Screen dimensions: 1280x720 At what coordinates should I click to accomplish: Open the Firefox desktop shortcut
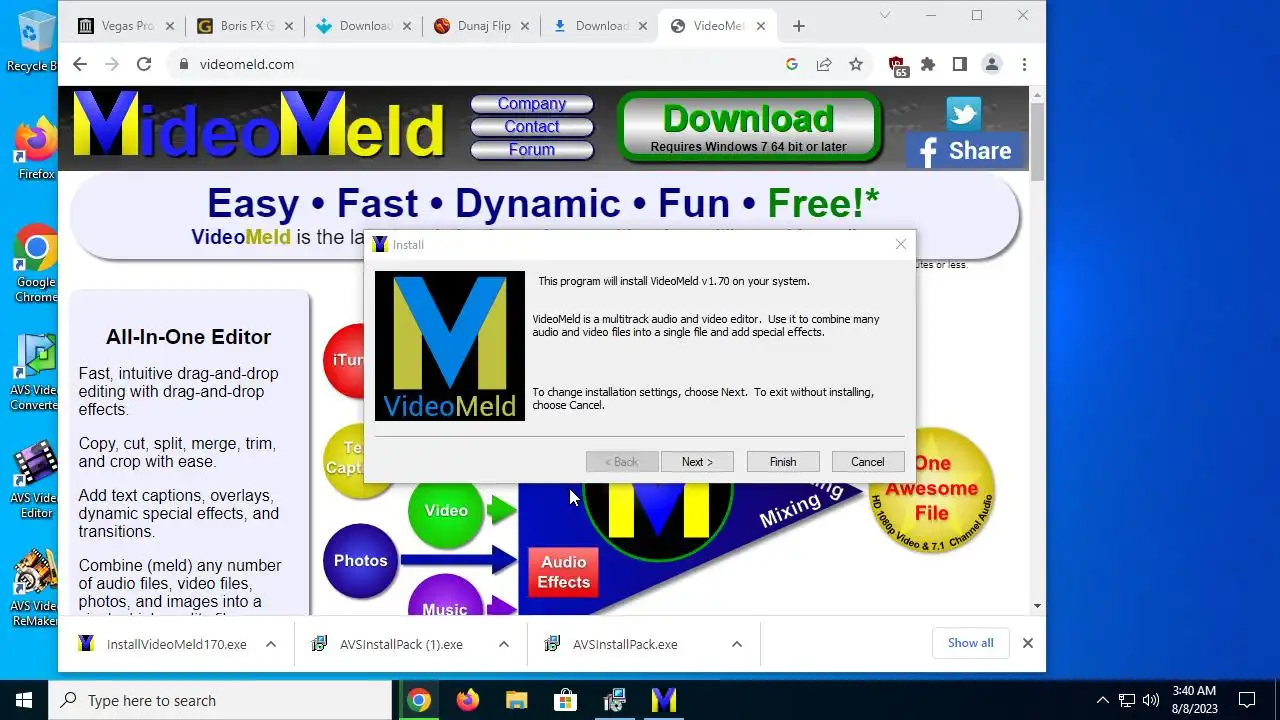point(36,148)
